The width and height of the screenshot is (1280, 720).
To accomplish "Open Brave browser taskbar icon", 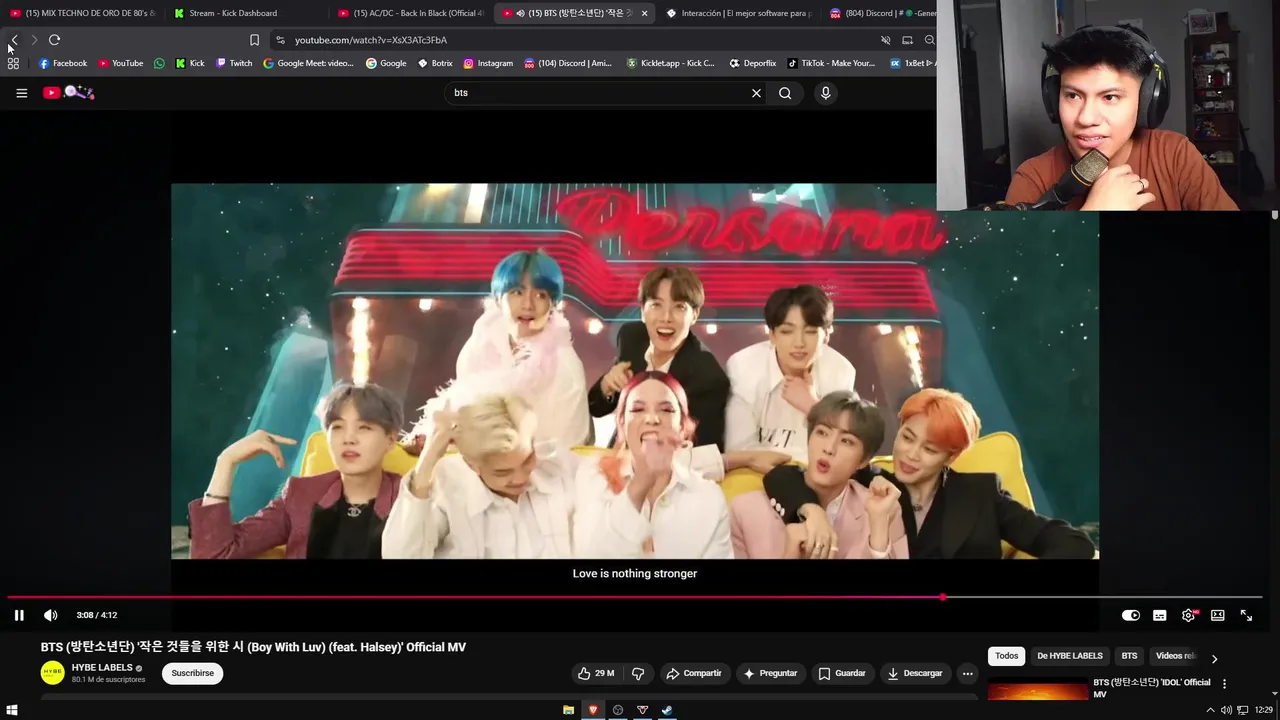I will click(593, 710).
